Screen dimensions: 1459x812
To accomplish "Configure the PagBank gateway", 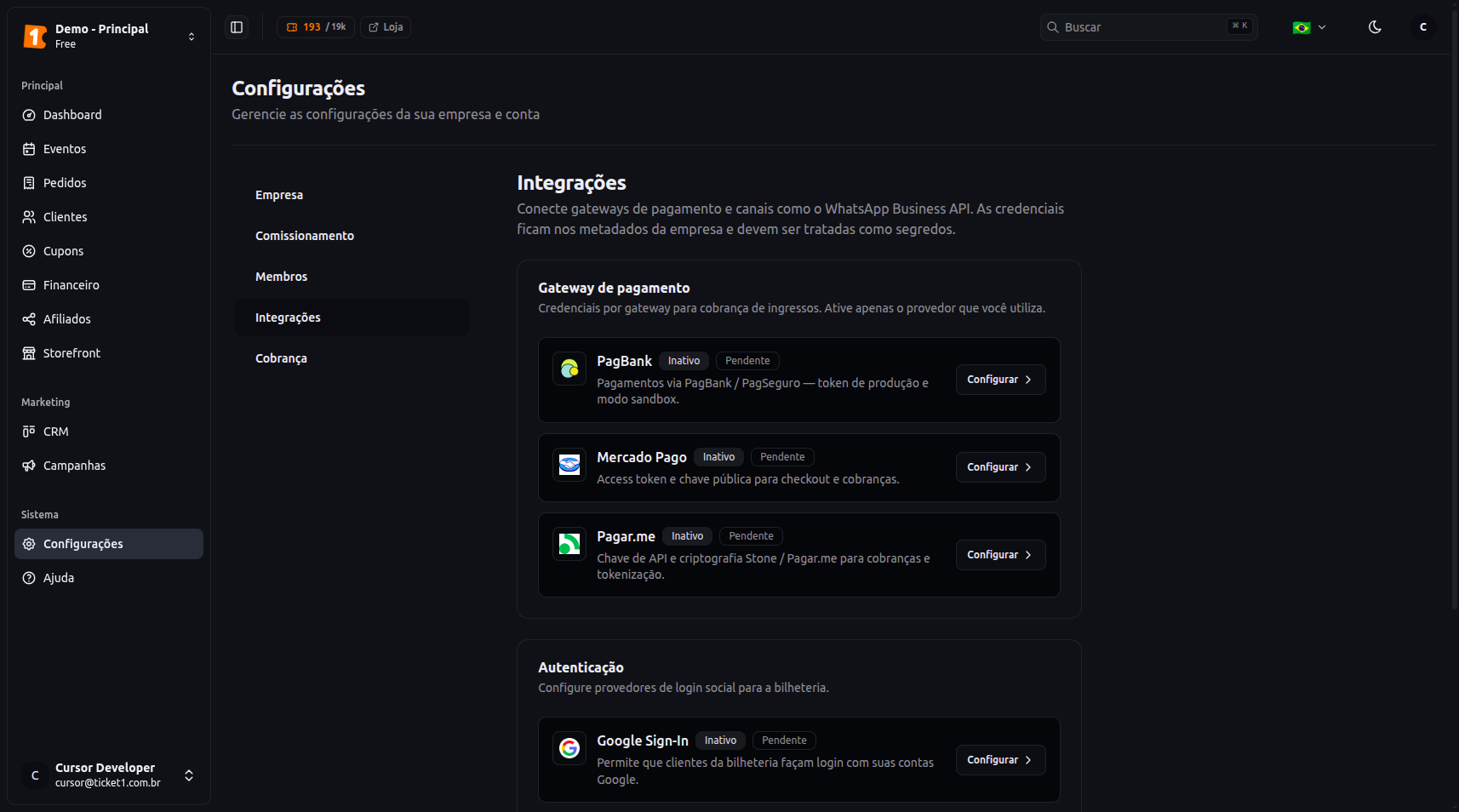I will 1000,380.
